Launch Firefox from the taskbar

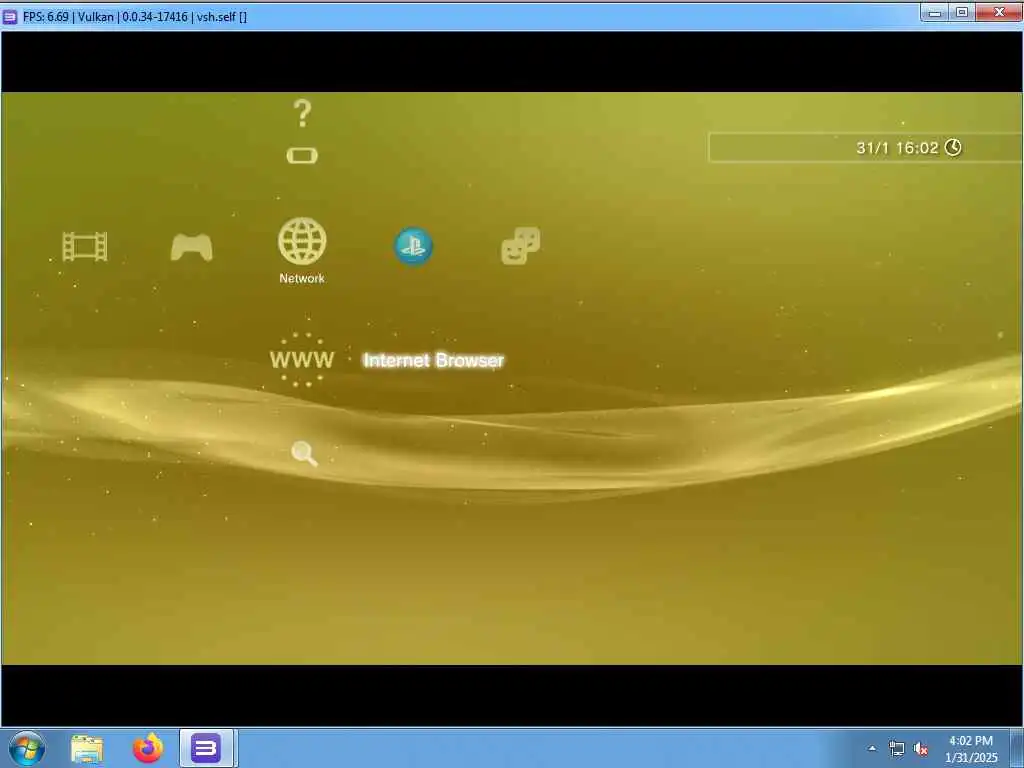148,748
